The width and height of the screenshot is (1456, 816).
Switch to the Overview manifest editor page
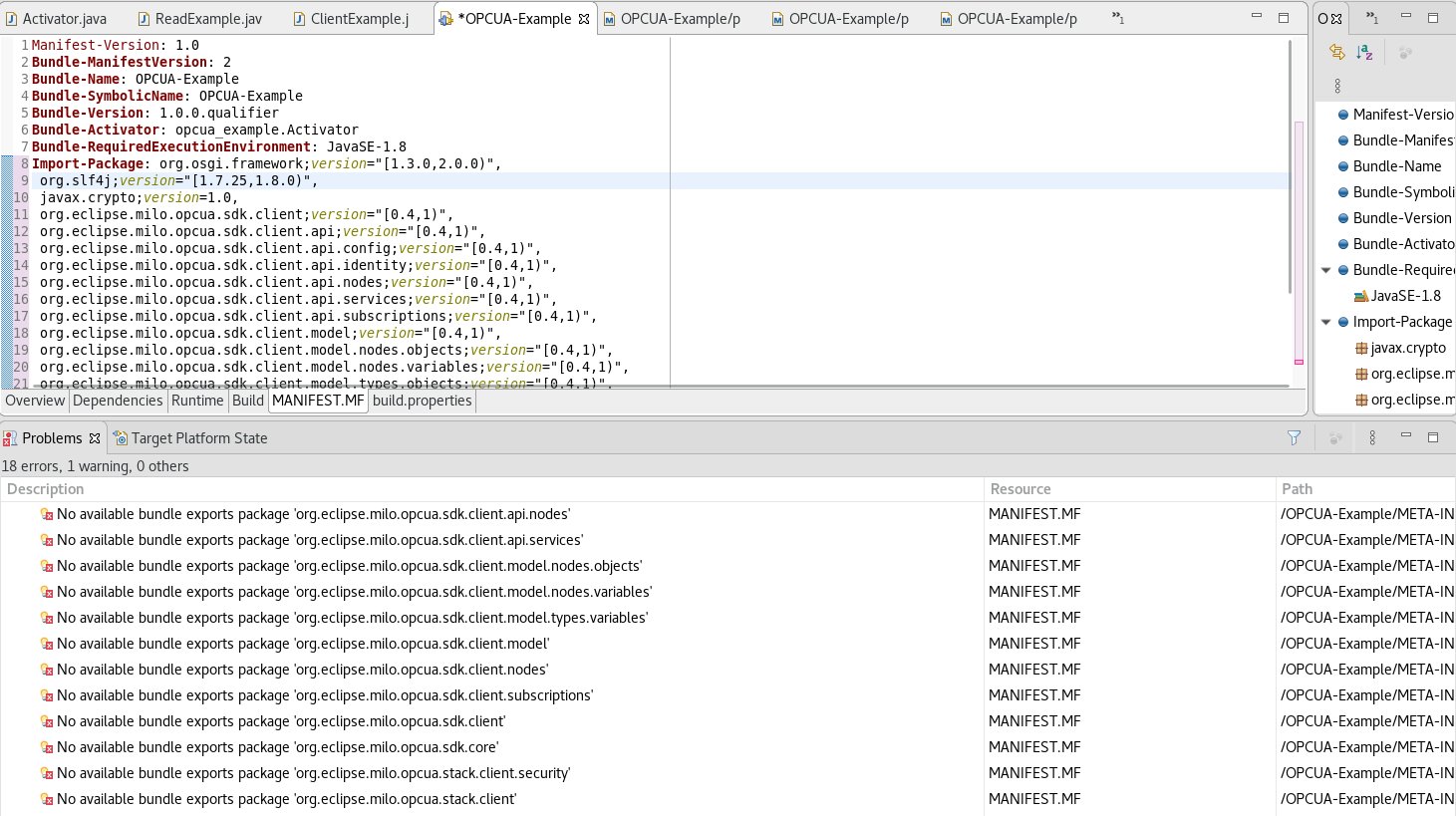click(35, 401)
